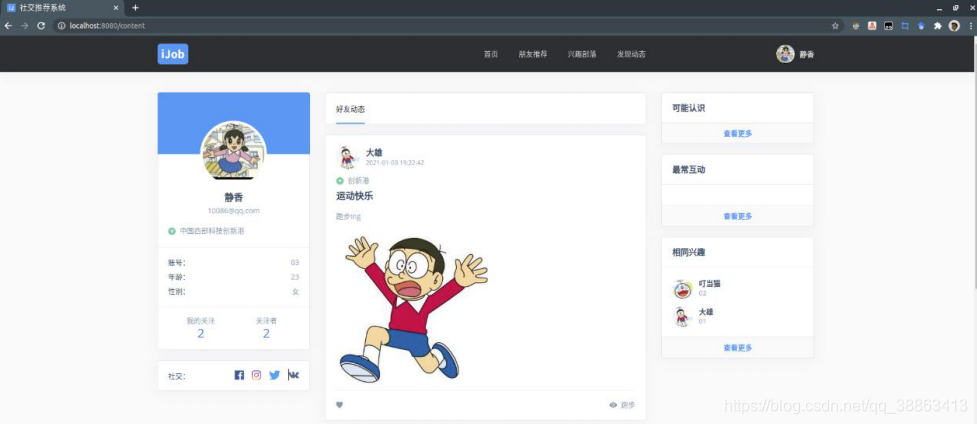Open the Chrome profile avatar
The height and width of the screenshot is (424, 977).
(x=954, y=26)
